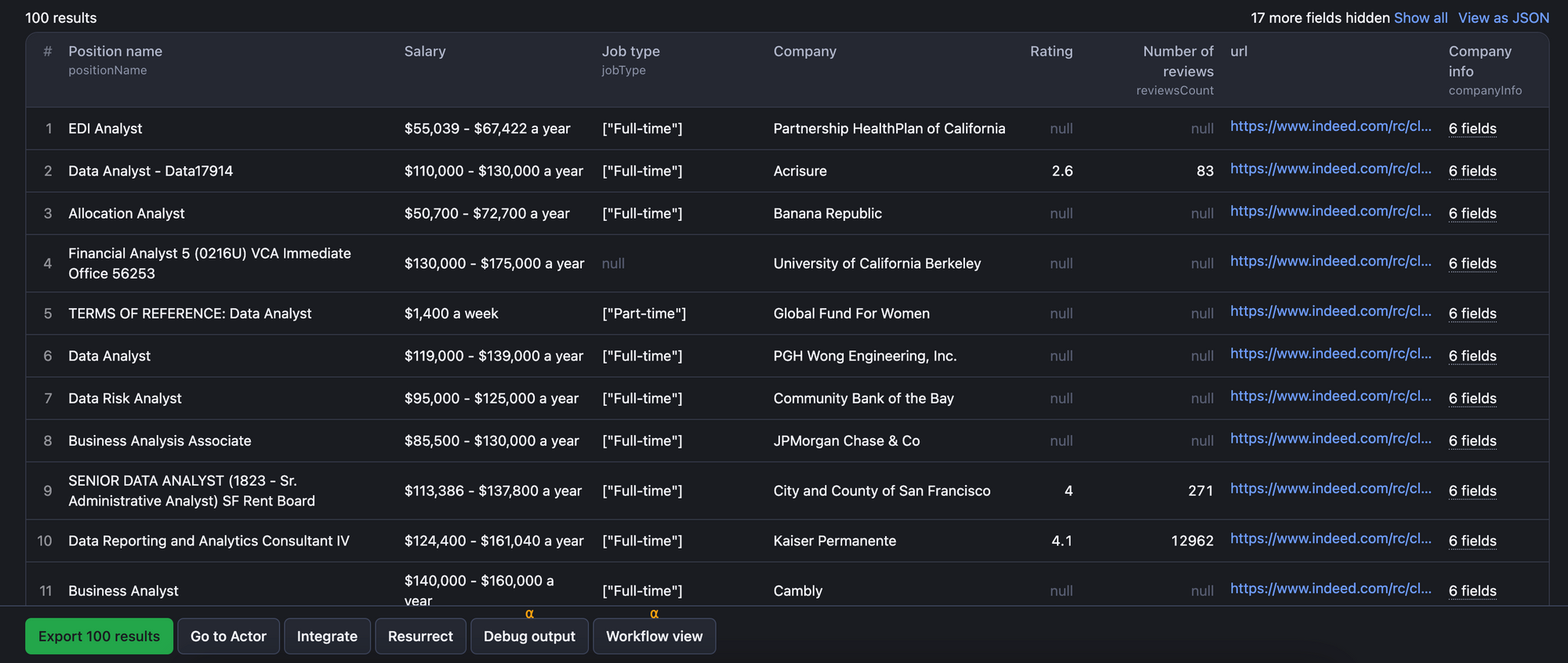Open City and County of San Francisco url
This screenshot has height=663, width=1568.
(x=1330, y=488)
